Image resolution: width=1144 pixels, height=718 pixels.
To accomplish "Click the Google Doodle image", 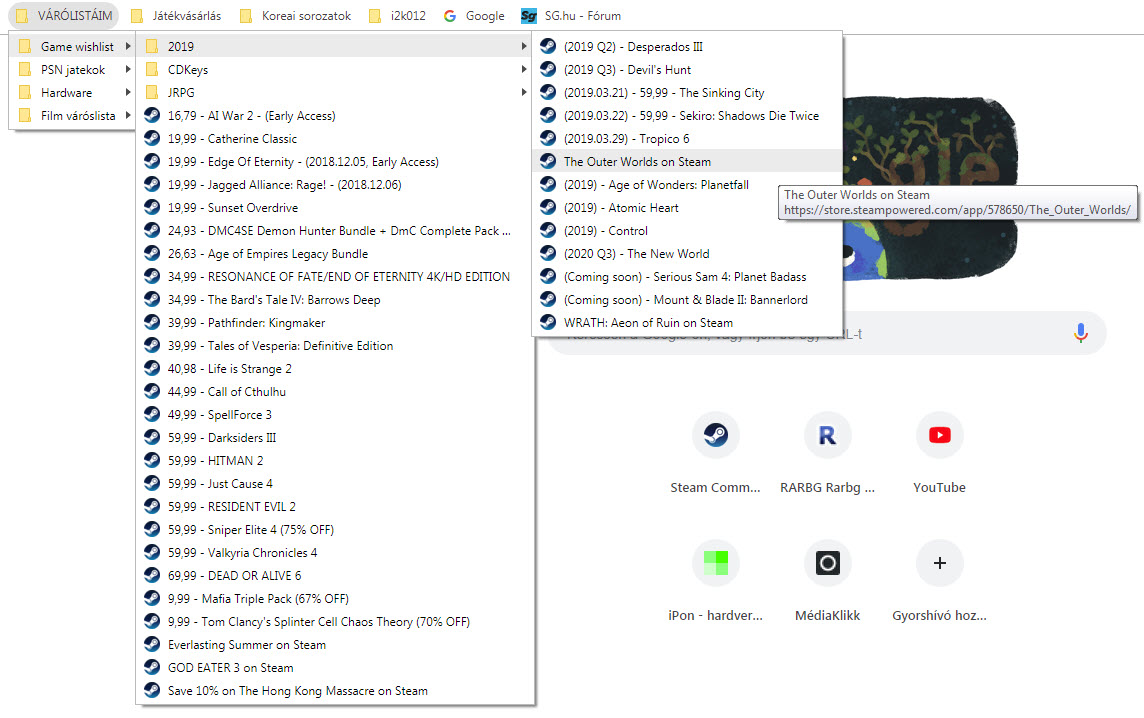I will (930, 186).
